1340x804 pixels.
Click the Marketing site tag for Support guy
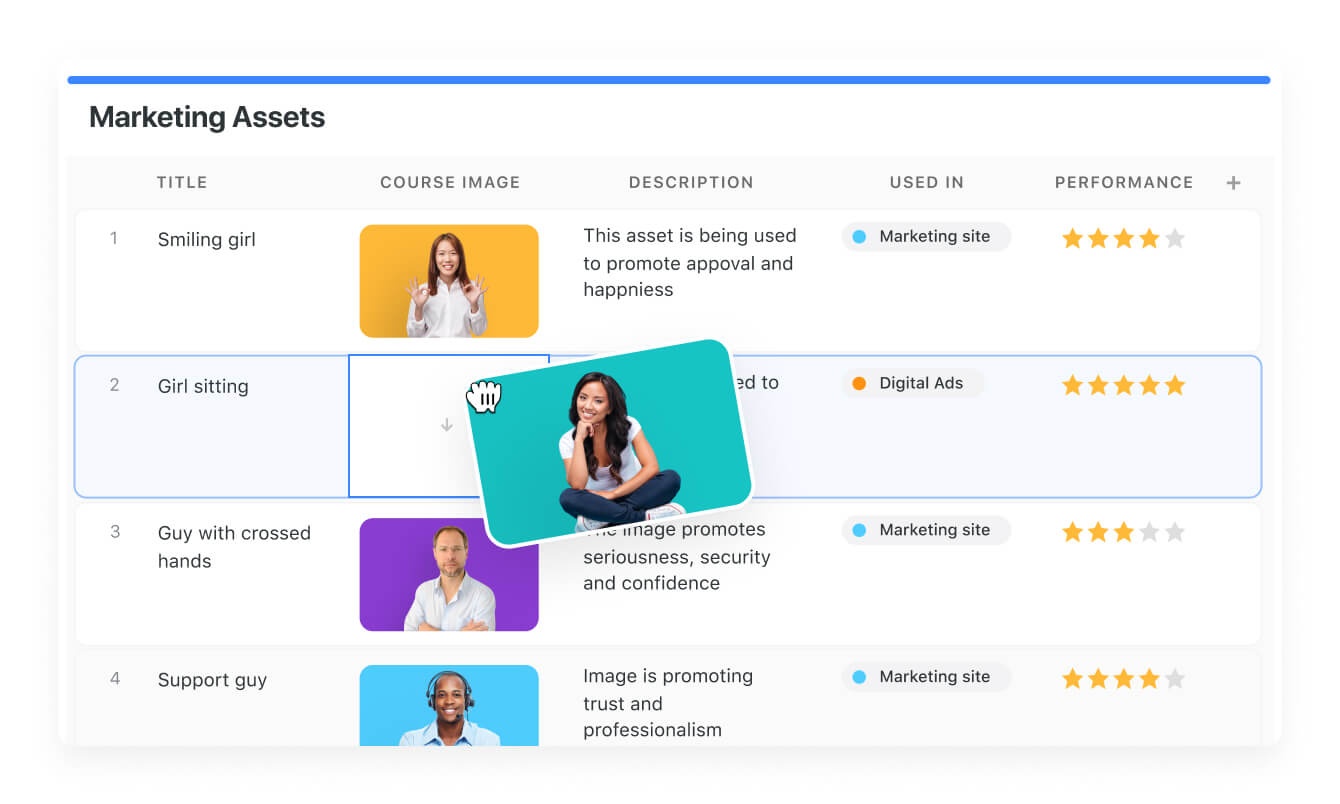tap(926, 677)
